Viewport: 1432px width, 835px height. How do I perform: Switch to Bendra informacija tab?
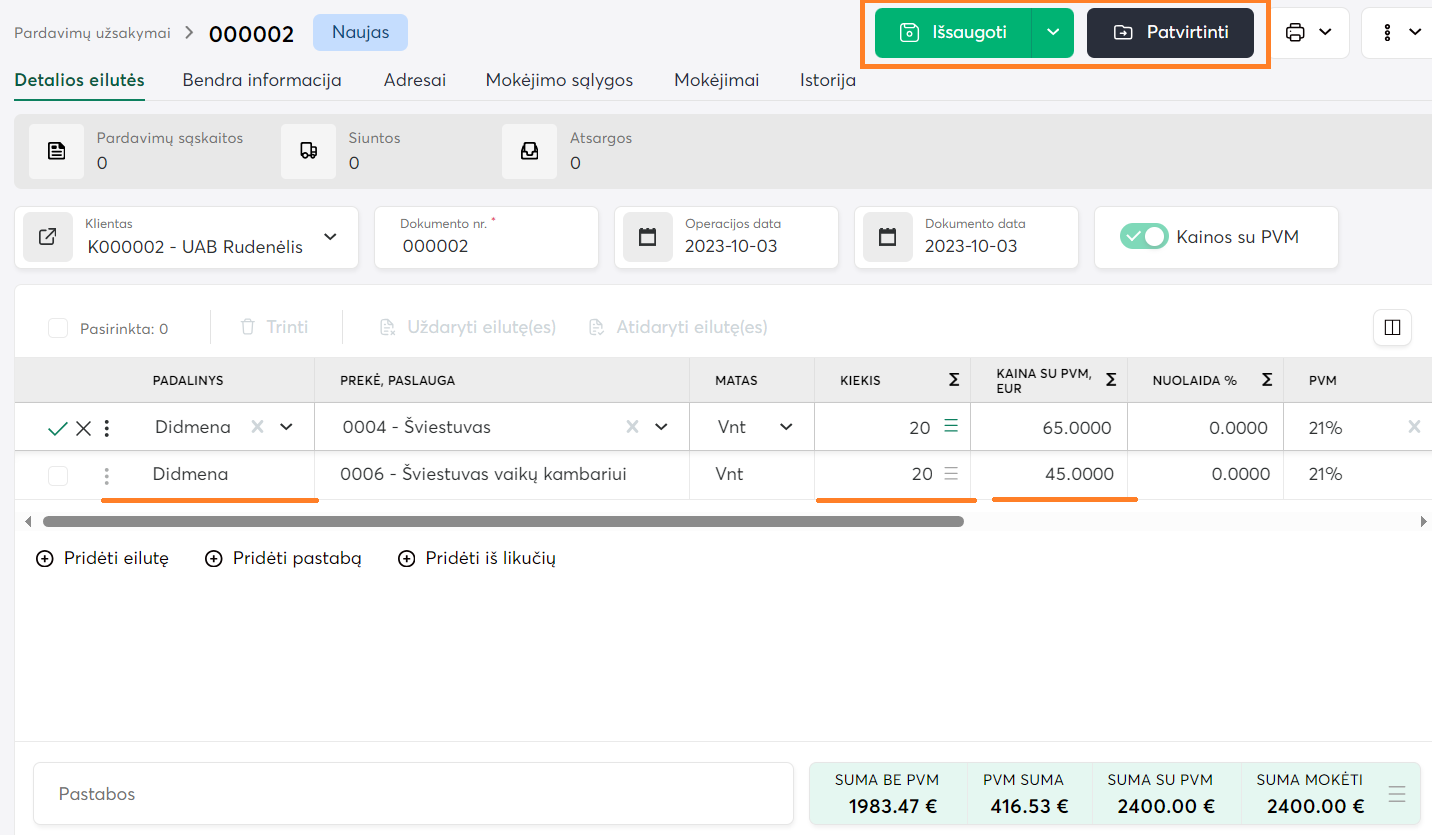pyautogui.click(x=262, y=80)
